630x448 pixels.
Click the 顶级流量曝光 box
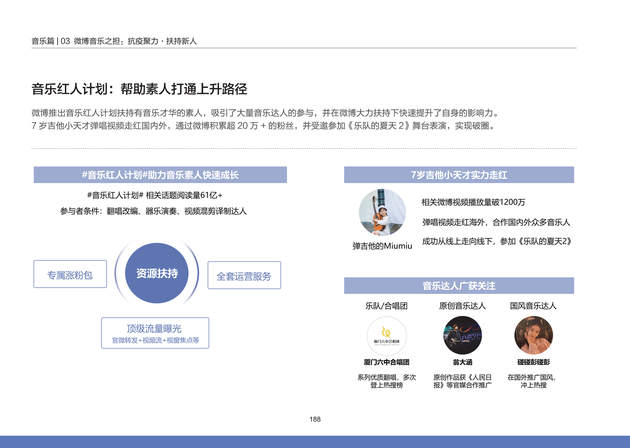click(155, 333)
